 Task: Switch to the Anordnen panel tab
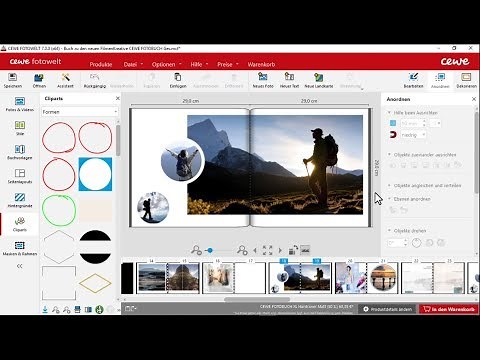click(x=440, y=80)
